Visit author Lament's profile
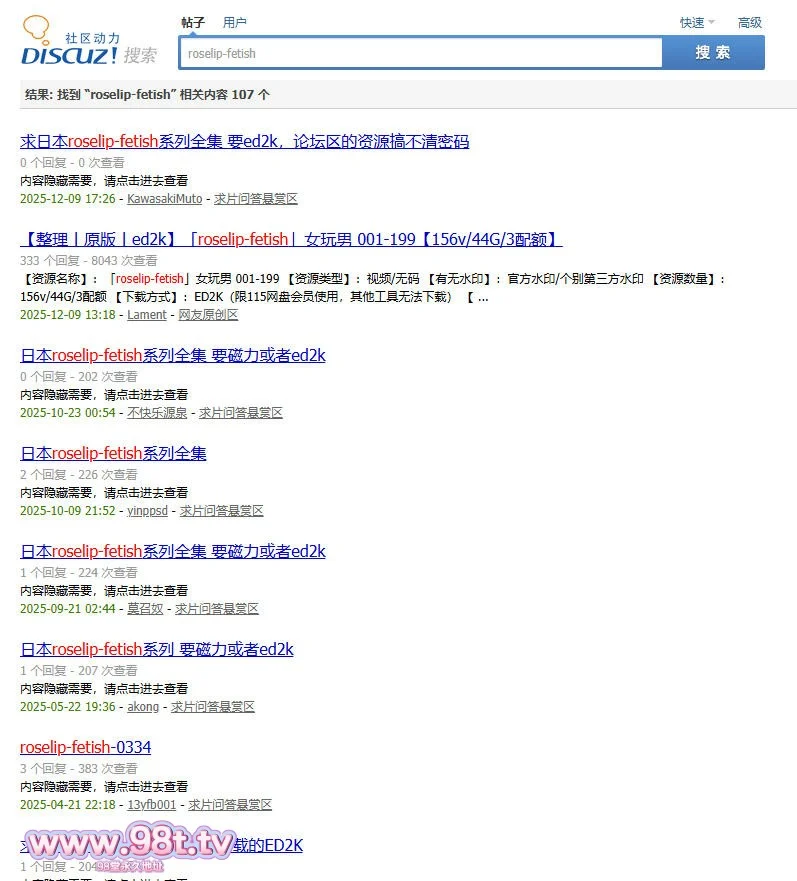This screenshot has width=797, height=881. point(147,315)
